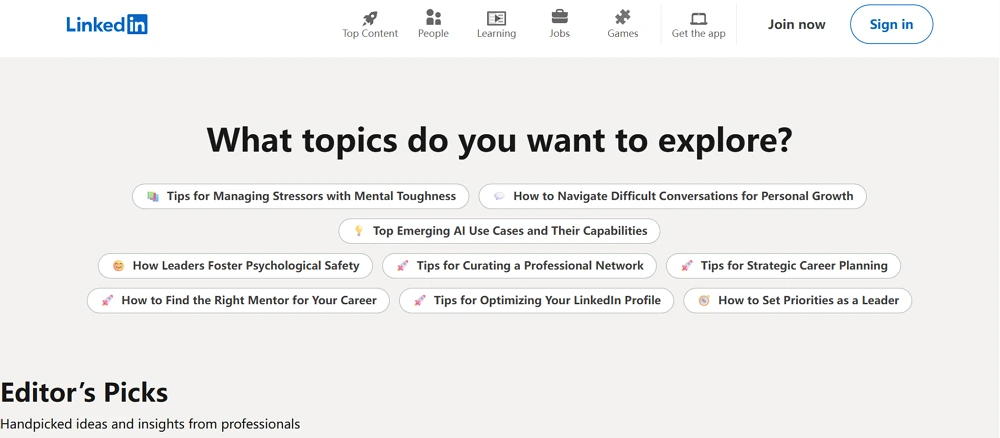Click the Editor's Picks heading
Viewport: 1000px width, 438px height.
tap(84, 392)
